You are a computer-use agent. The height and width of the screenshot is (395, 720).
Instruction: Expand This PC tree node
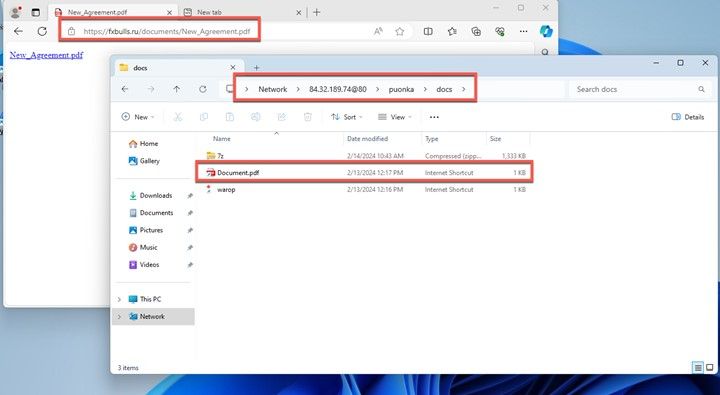pyautogui.click(x=119, y=299)
